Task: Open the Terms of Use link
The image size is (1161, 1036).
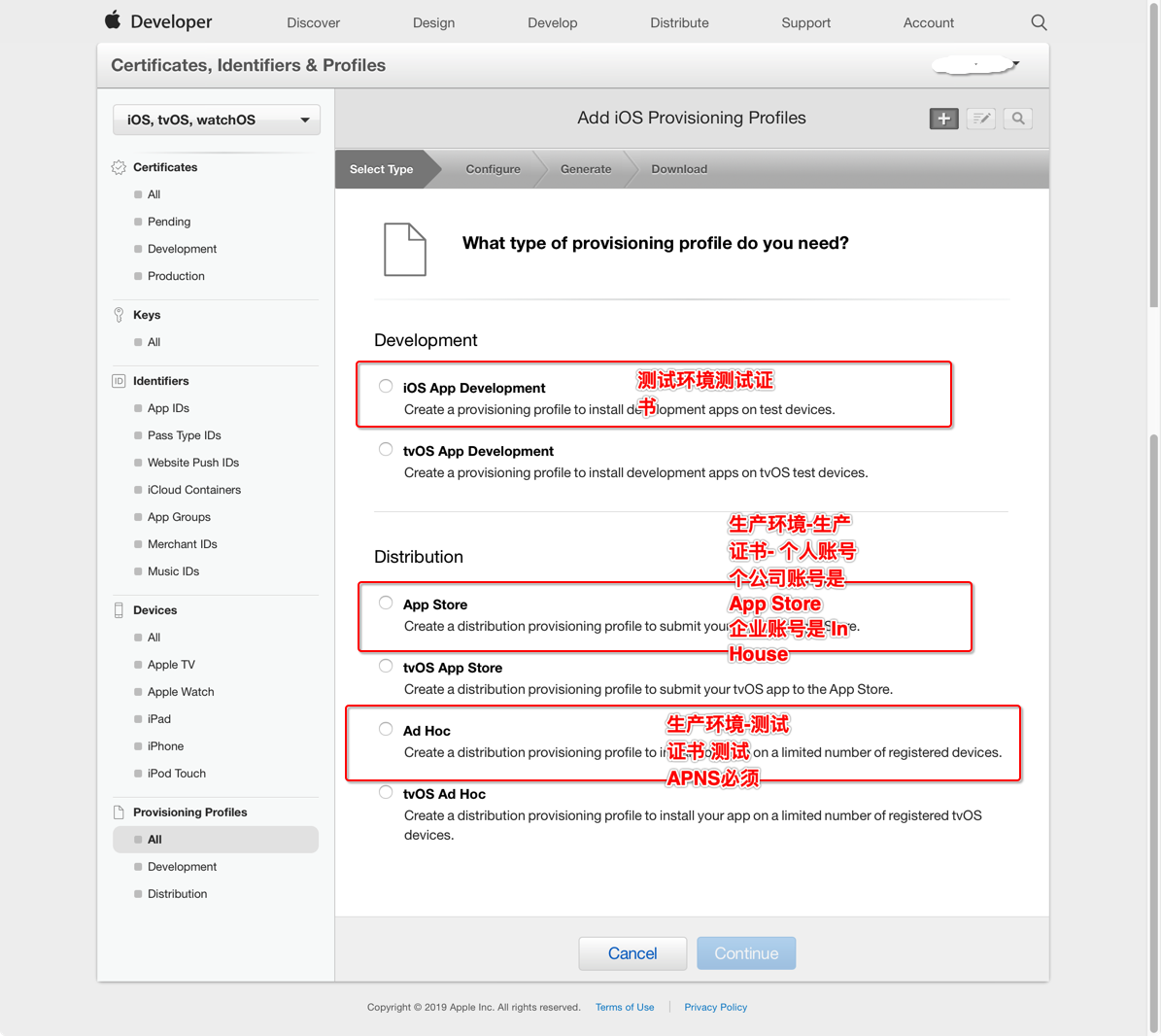Action: (x=624, y=1008)
